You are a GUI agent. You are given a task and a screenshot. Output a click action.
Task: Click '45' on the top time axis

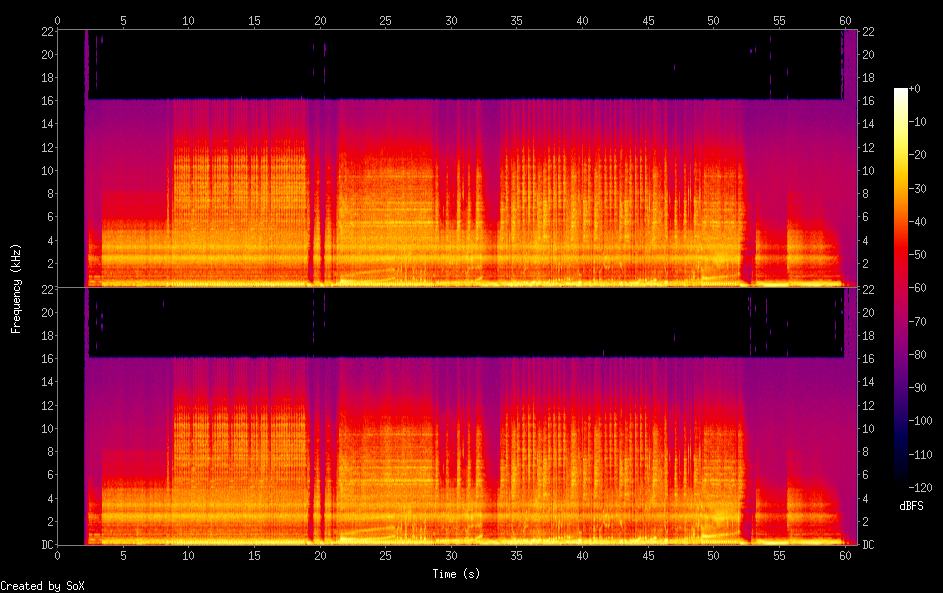[x=648, y=20]
